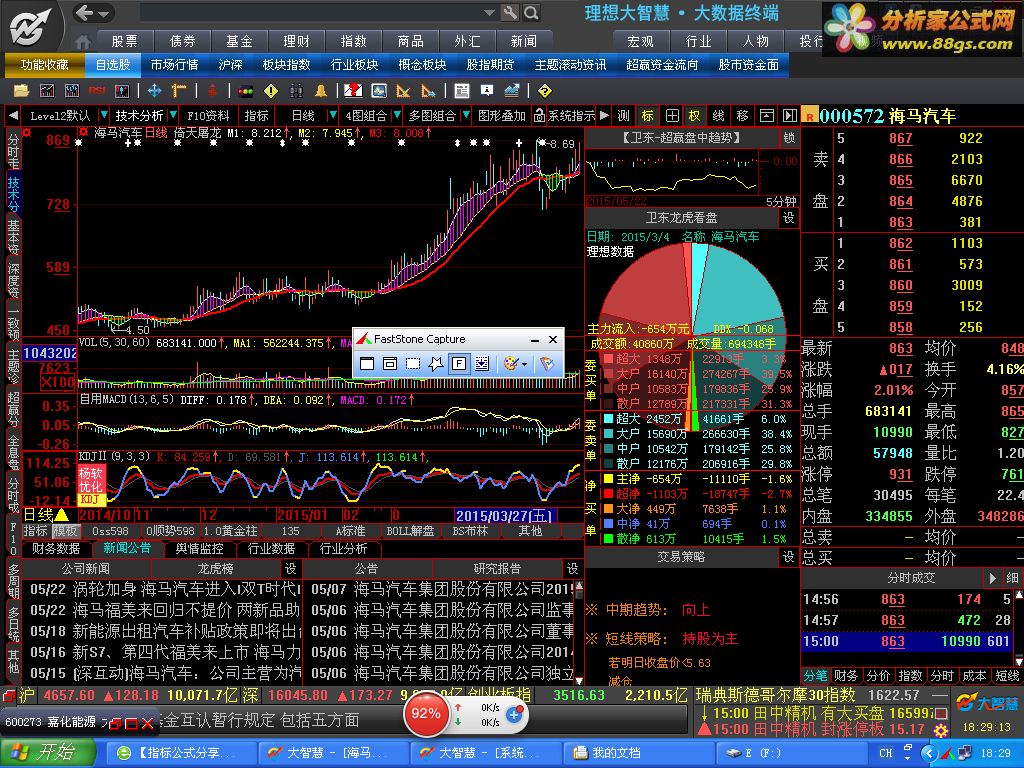Toggle the 测 button in chart toolbar
The image size is (1024, 768).
point(623,116)
